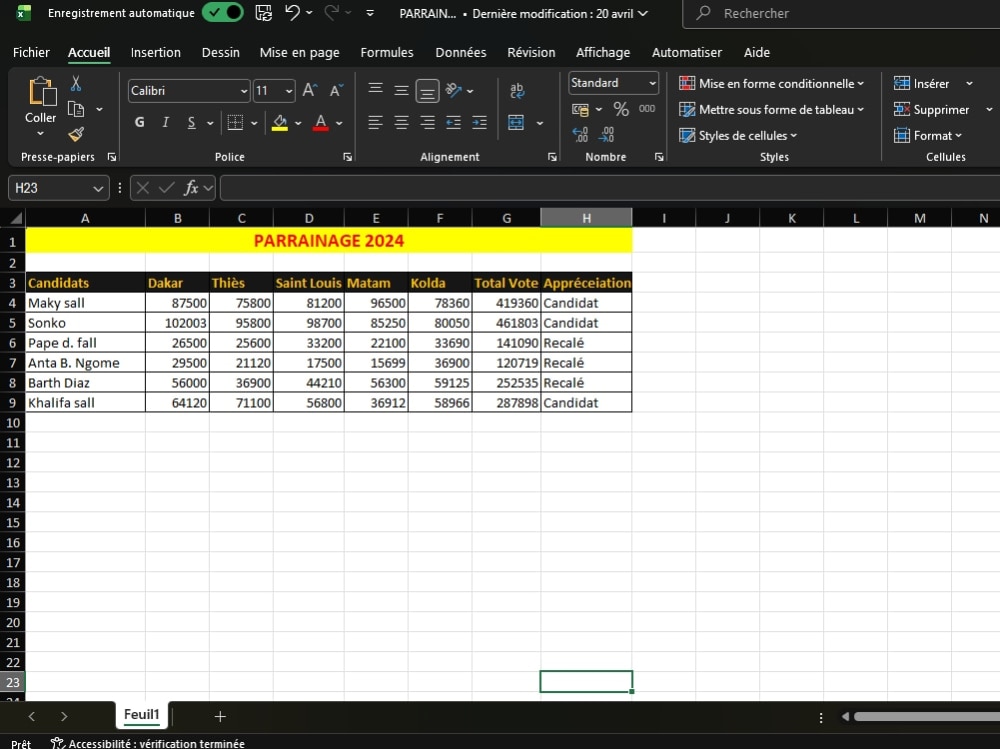The width and height of the screenshot is (1000, 749).
Task: Switch to the Affichage tab
Action: [x=603, y=52]
